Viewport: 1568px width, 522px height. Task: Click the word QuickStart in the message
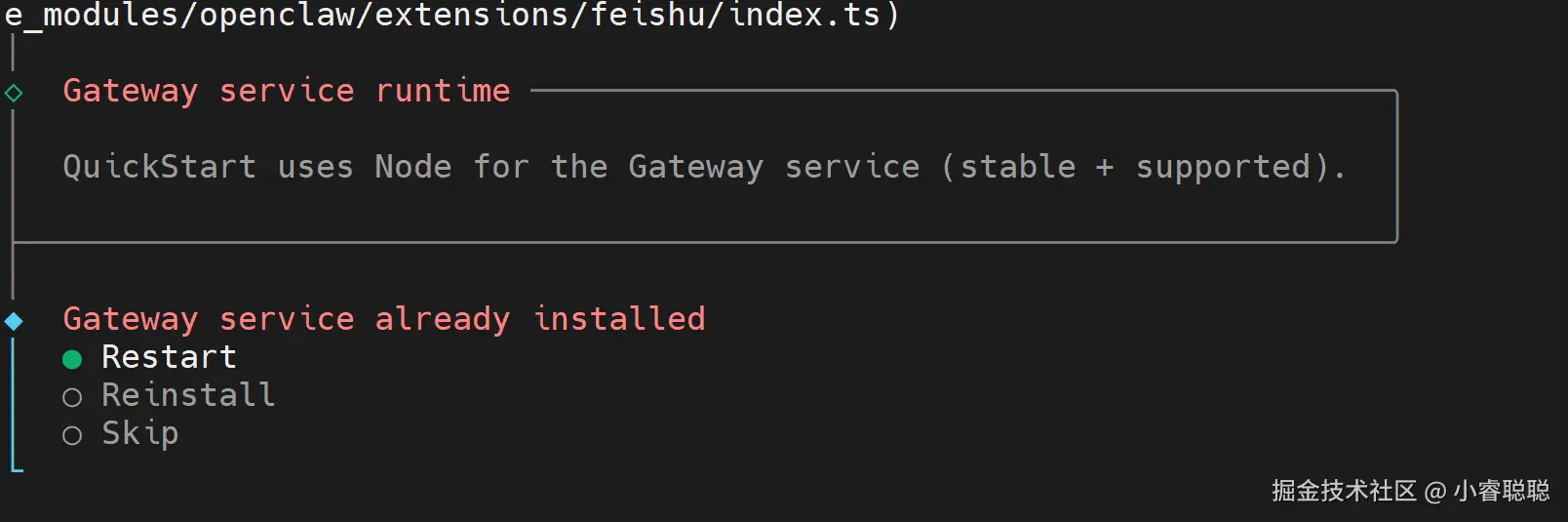[x=160, y=167]
